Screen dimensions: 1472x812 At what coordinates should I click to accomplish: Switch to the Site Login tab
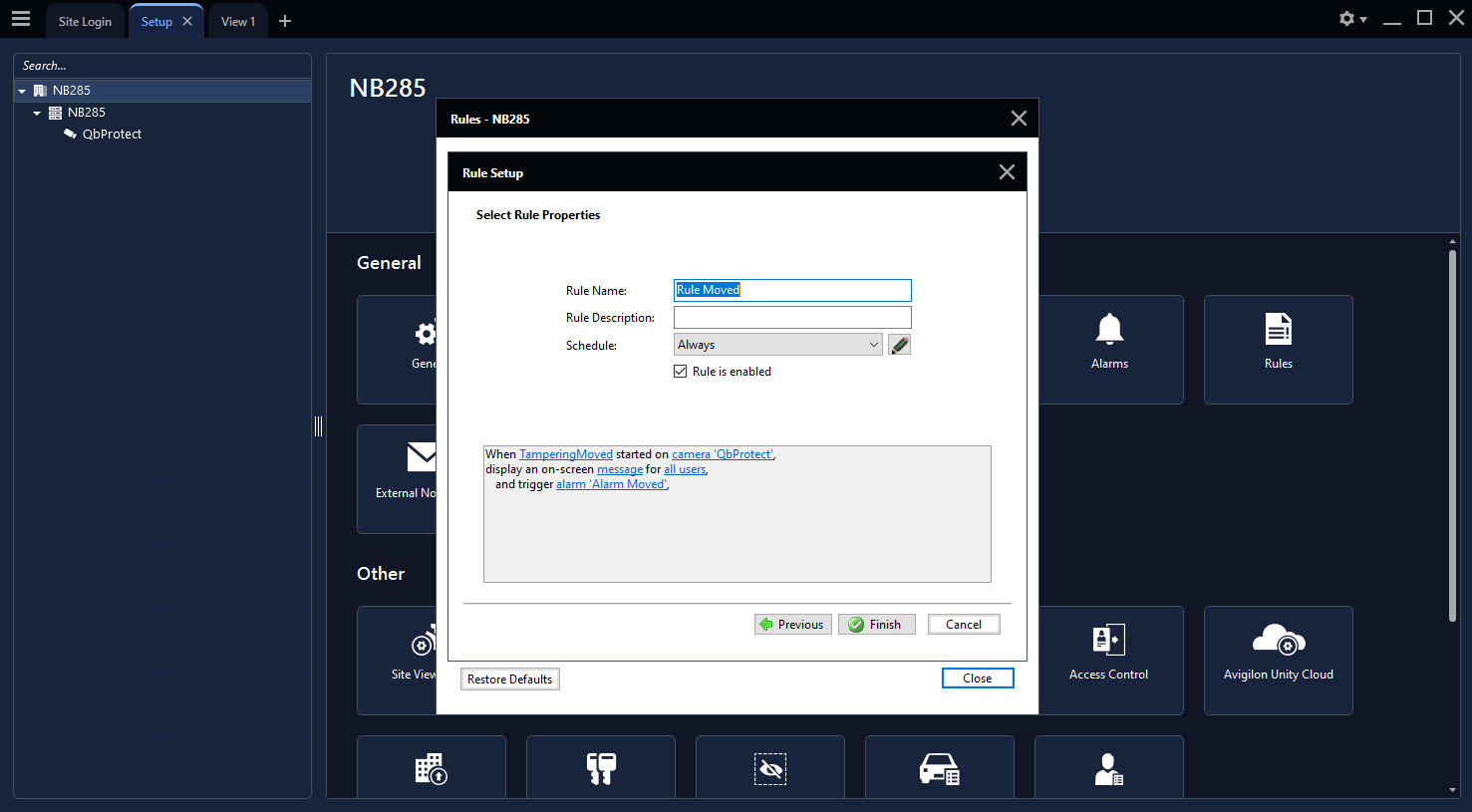[85, 22]
